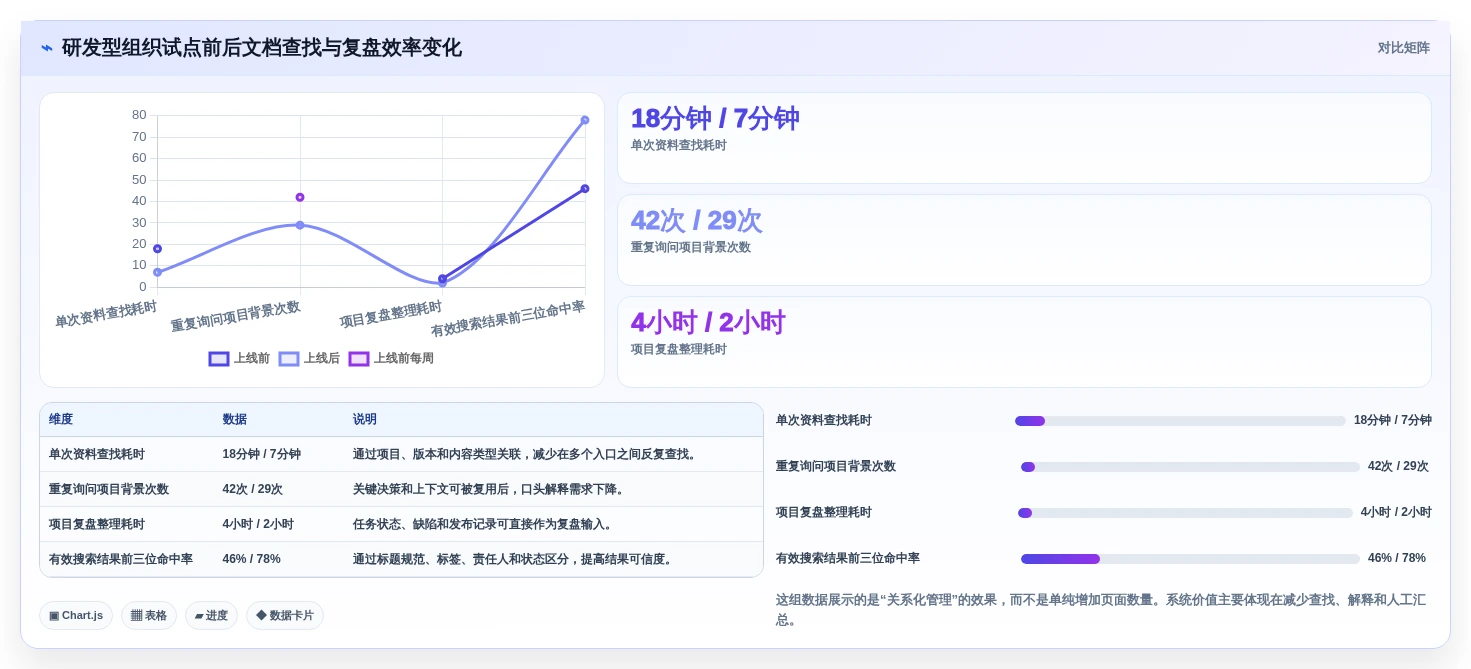Click the chart axis label 重复询问项目背景次数
1471x669 pixels.
click(235, 316)
